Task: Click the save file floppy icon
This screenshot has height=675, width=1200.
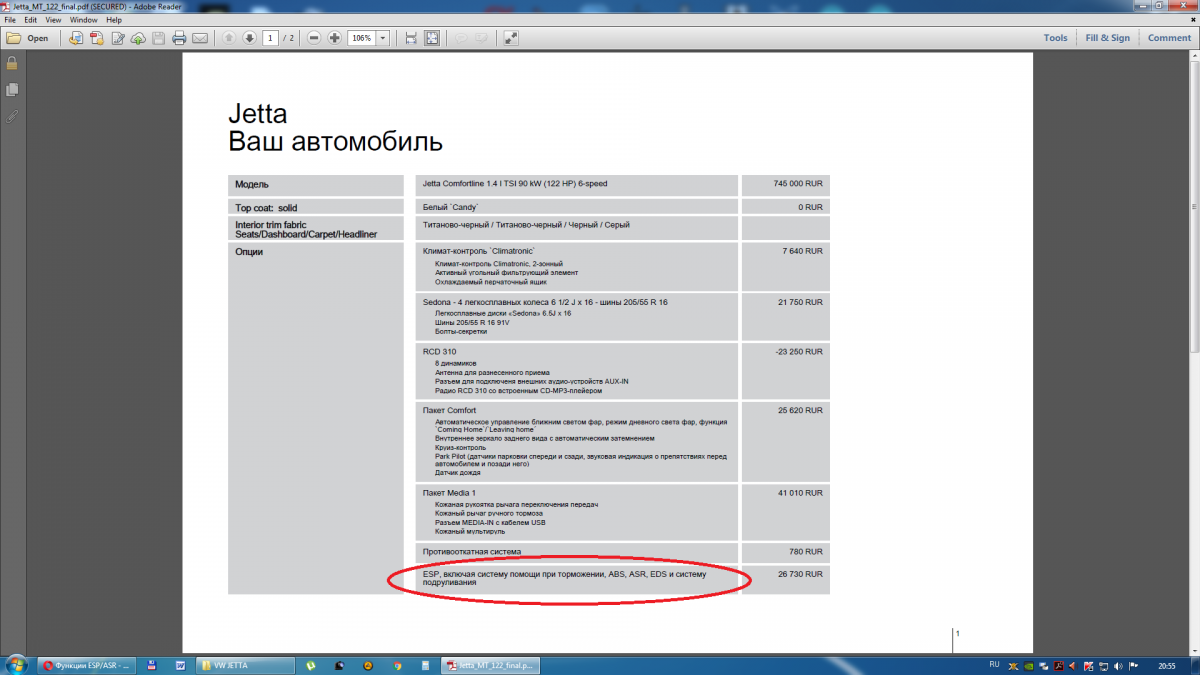Action: pos(158,38)
